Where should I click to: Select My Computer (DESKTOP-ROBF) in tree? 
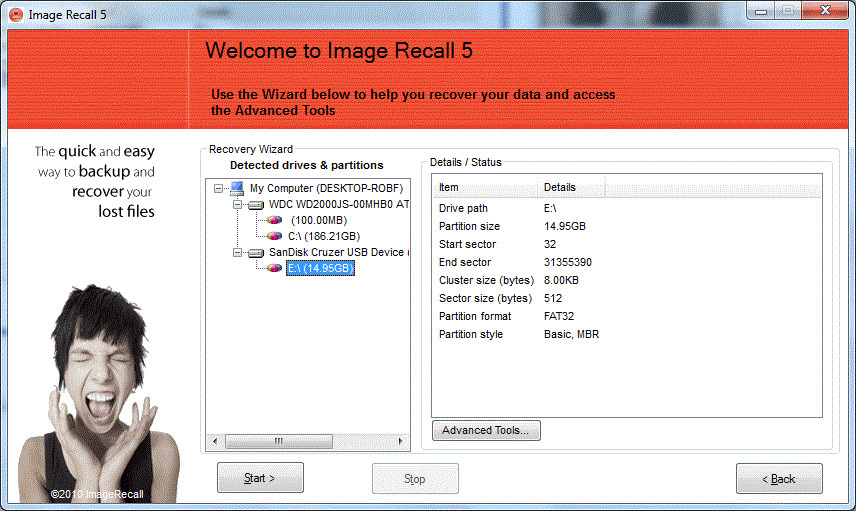click(x=326, y=188)
